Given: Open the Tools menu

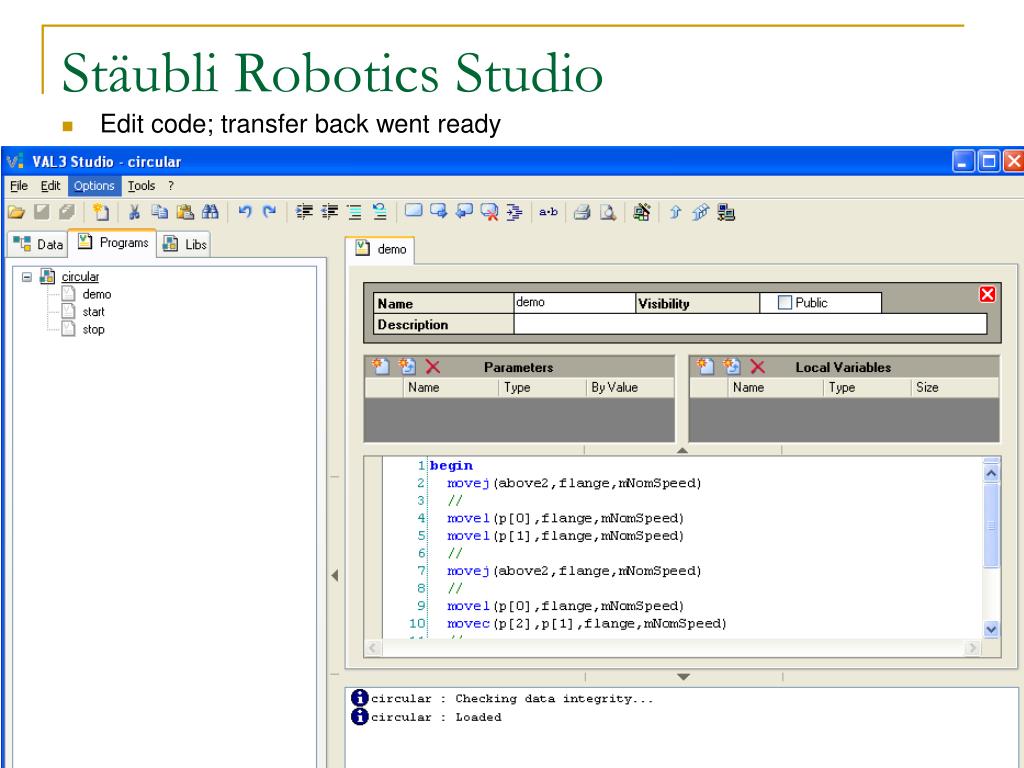Looking at the screenshot, I should click(141, 186).
